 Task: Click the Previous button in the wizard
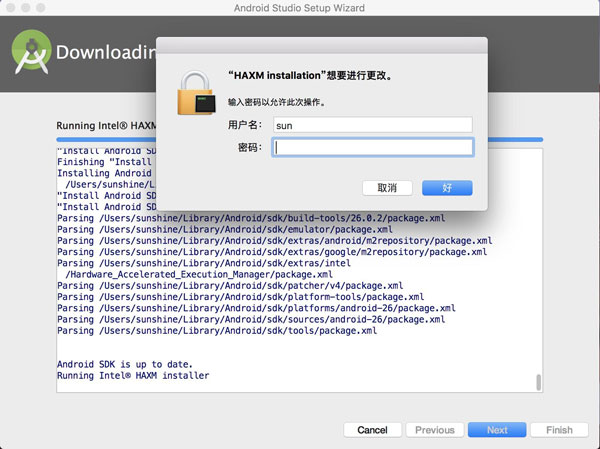(435, 430)
